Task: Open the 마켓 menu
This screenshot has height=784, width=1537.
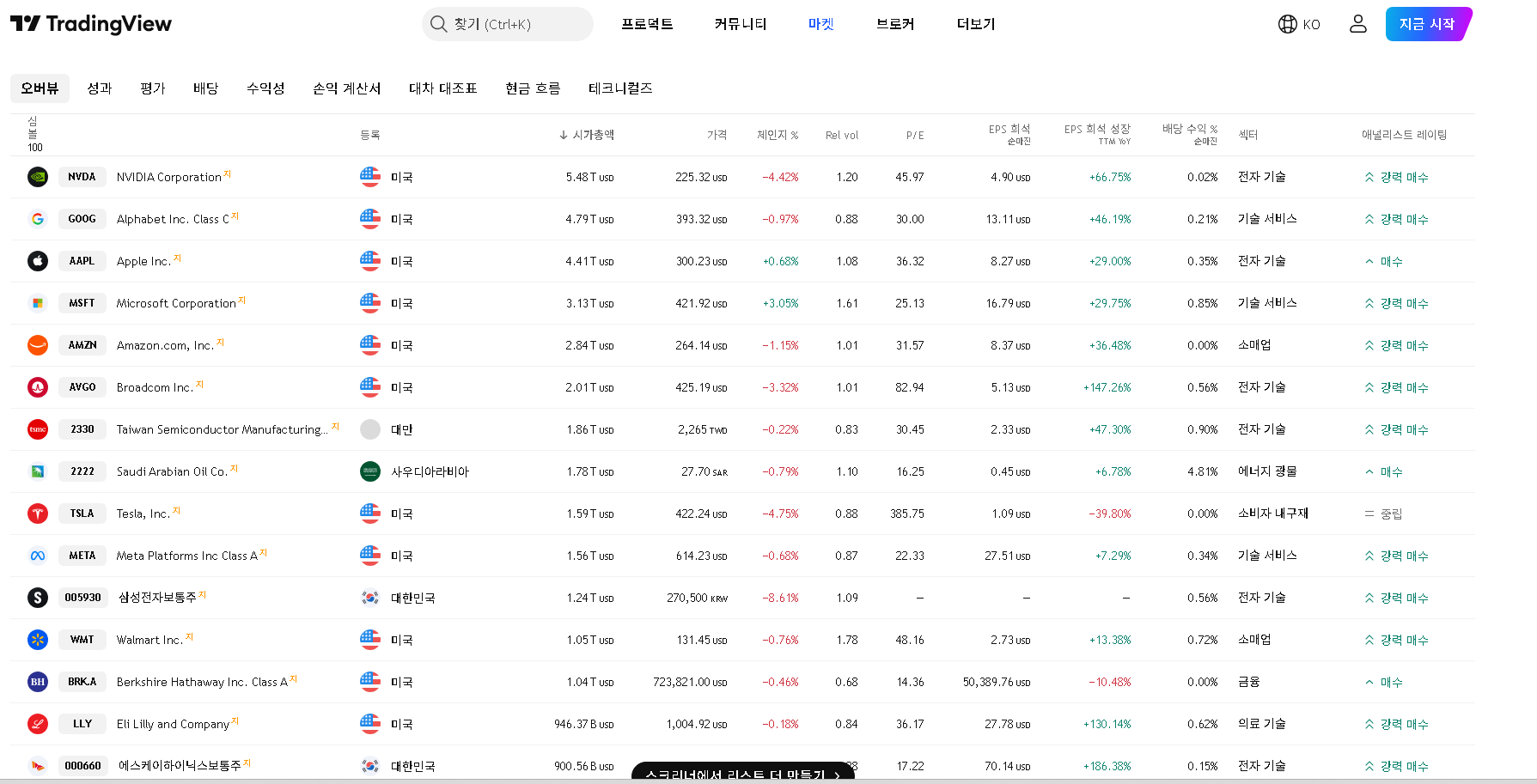Action: pyautogui.click(x=821, y=24)
